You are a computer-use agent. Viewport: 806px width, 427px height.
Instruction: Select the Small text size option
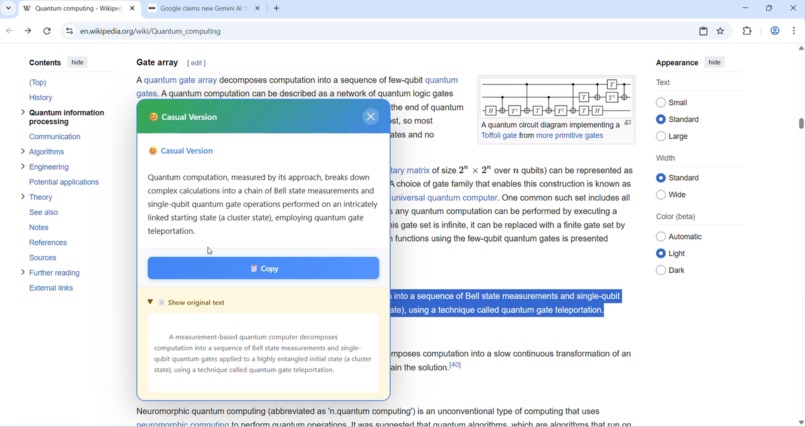point(661,102)
